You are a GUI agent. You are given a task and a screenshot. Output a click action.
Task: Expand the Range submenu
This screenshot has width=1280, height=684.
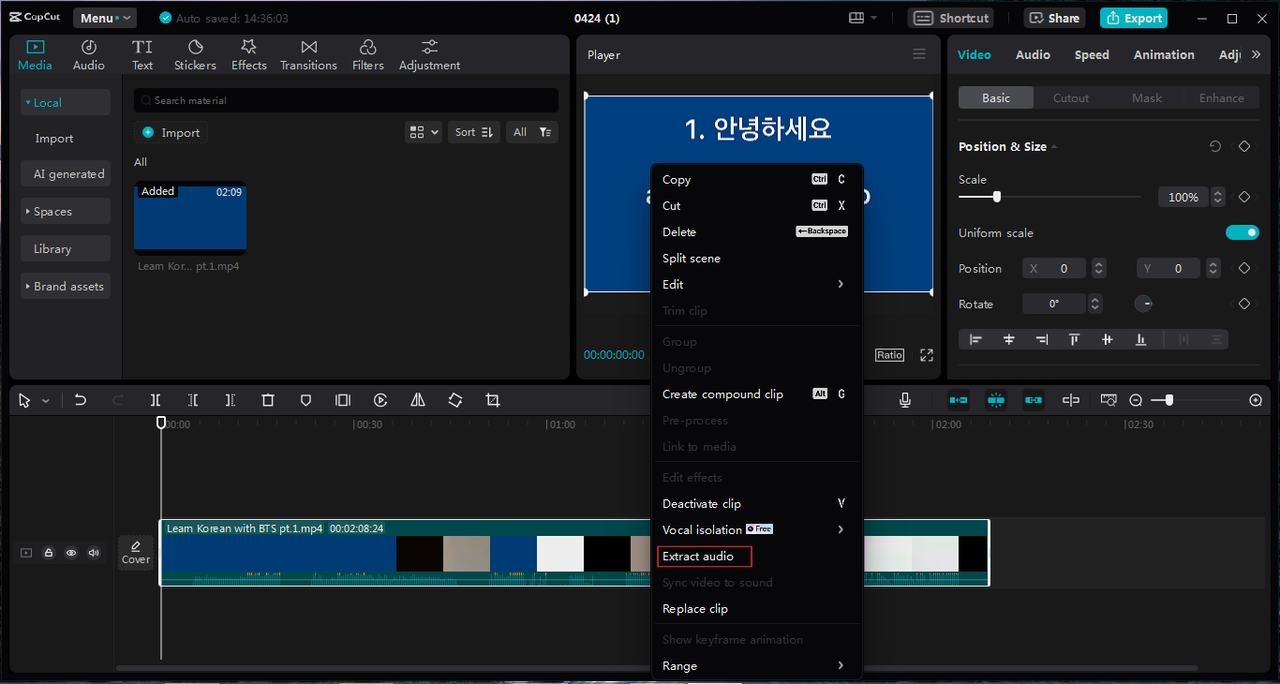[x=757, y=666]
